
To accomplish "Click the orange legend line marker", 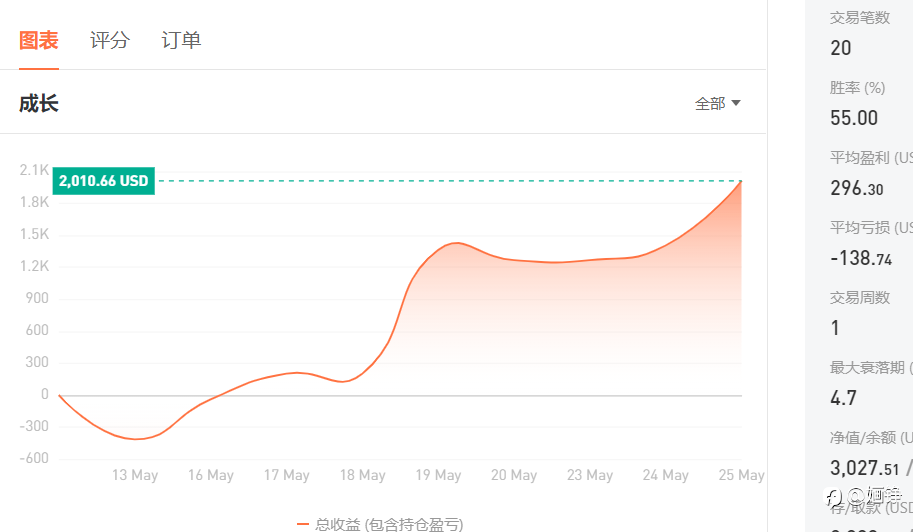I will click(x=302, y=524).
